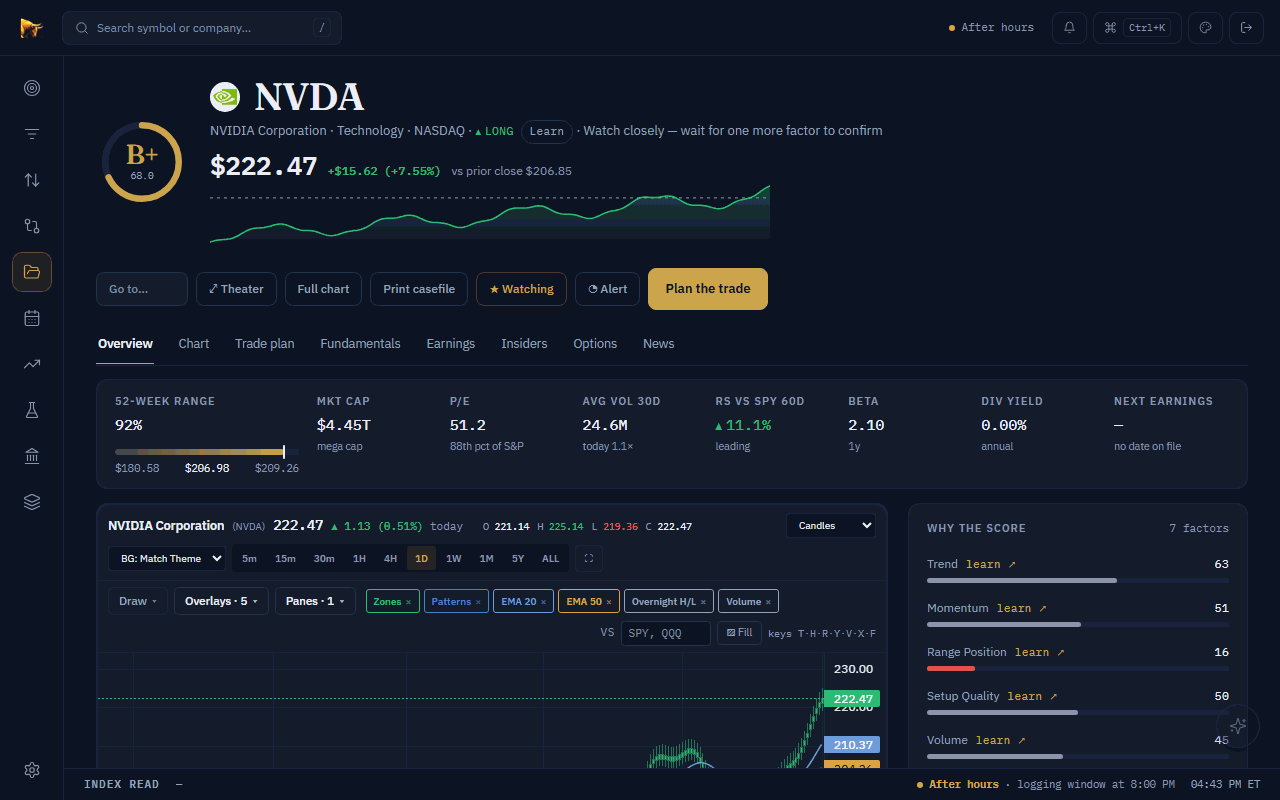This screenshot has height=800, width=1280.
Task: Open the branch flow icon in sidebar
Action: 32,226
